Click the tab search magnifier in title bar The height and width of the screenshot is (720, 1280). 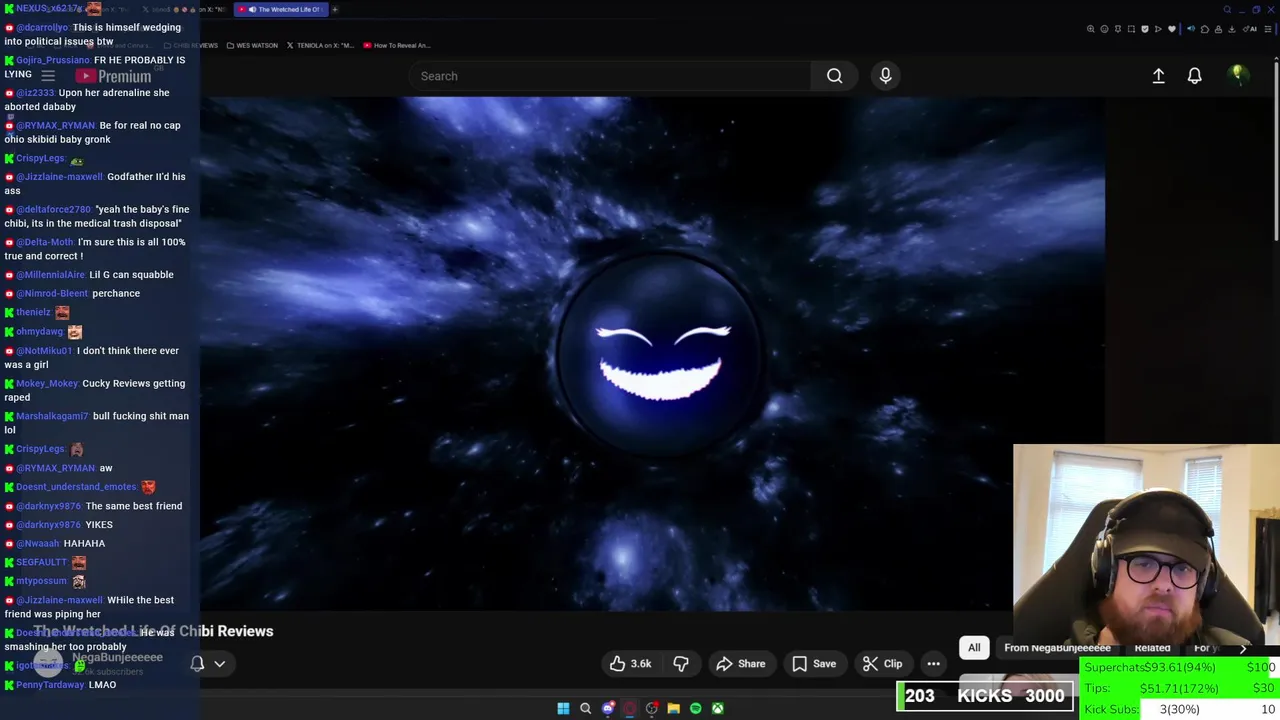(1227, 10)
